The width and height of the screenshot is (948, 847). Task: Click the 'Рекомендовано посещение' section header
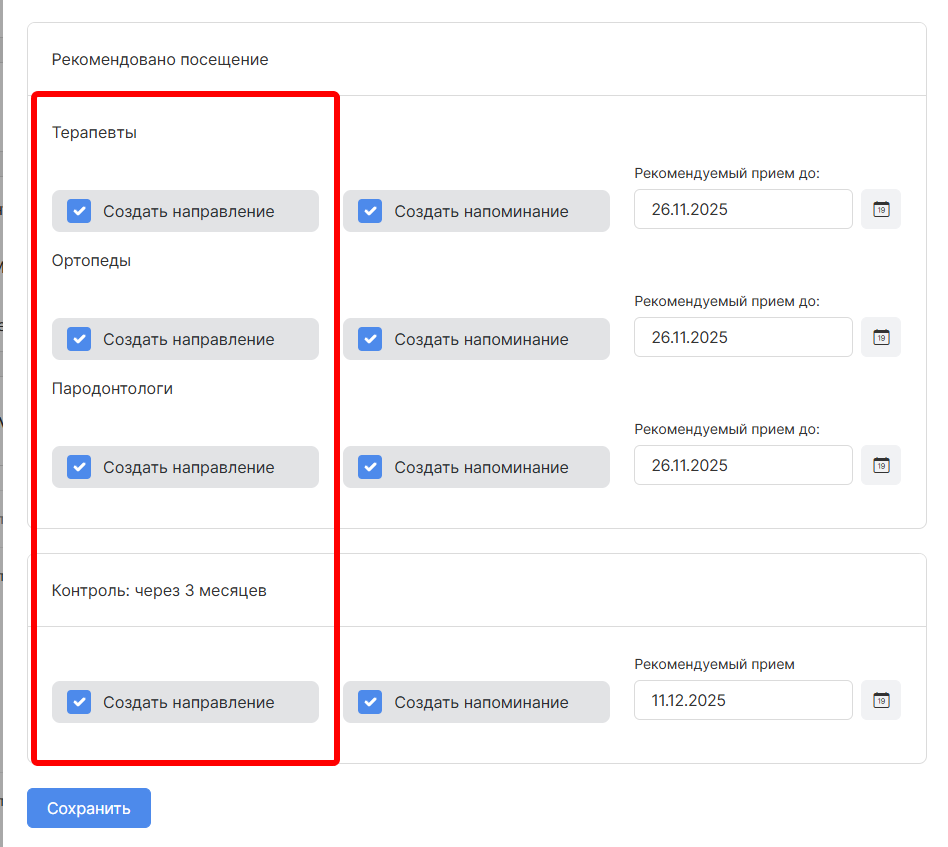pyautogui.click(x=160, y=60)
